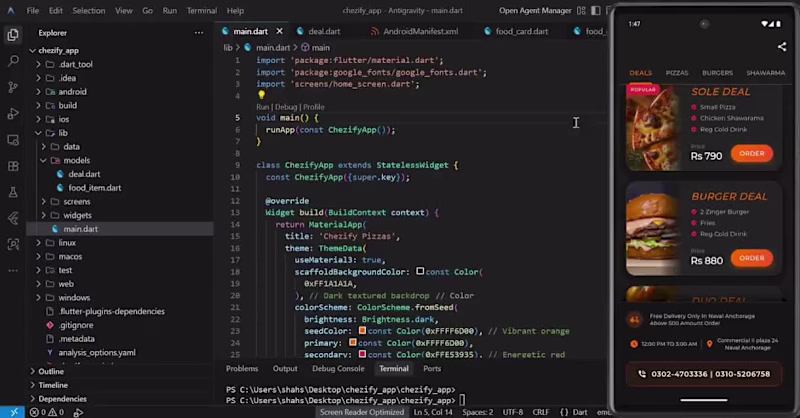Switch to the Ports panel tab
800x418 pixels.
click(x=432, y=368)
